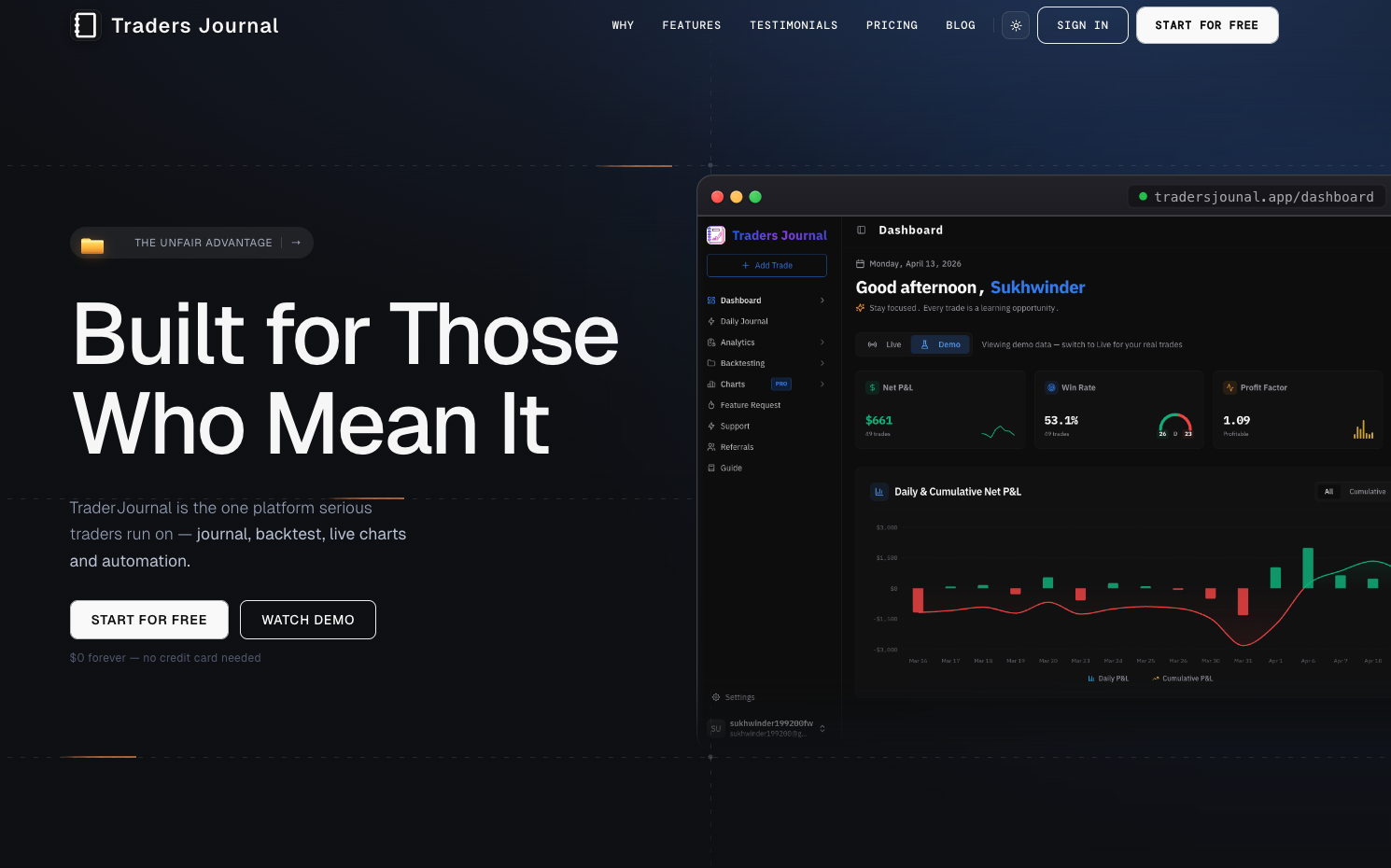Click the arrow icon in UNFAIR ADVANTAGE pill
The width and height of the screenshot is (1391, 868).
[296, 243]
